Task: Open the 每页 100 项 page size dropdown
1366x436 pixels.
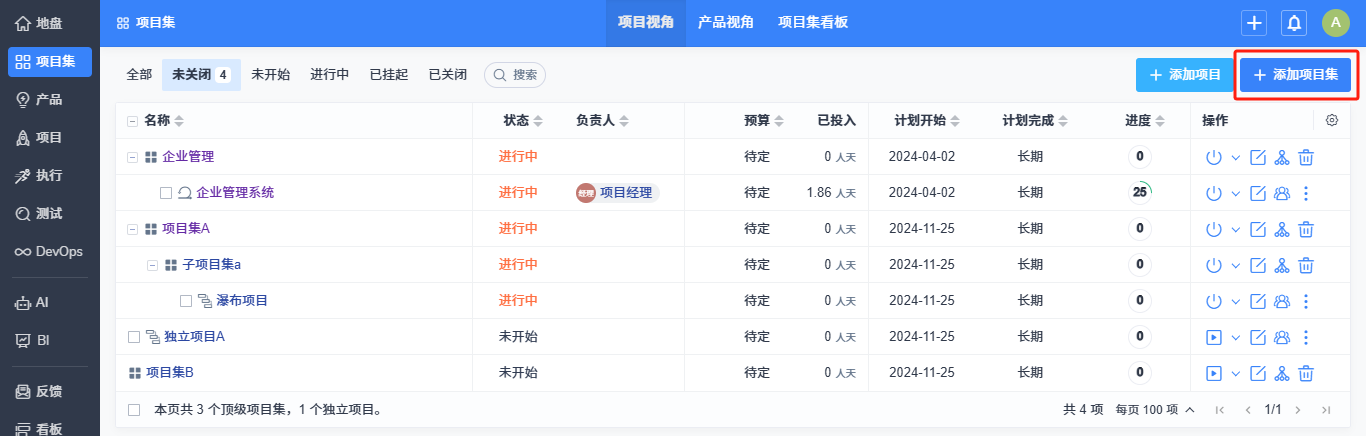Action: click(1155, 409)
